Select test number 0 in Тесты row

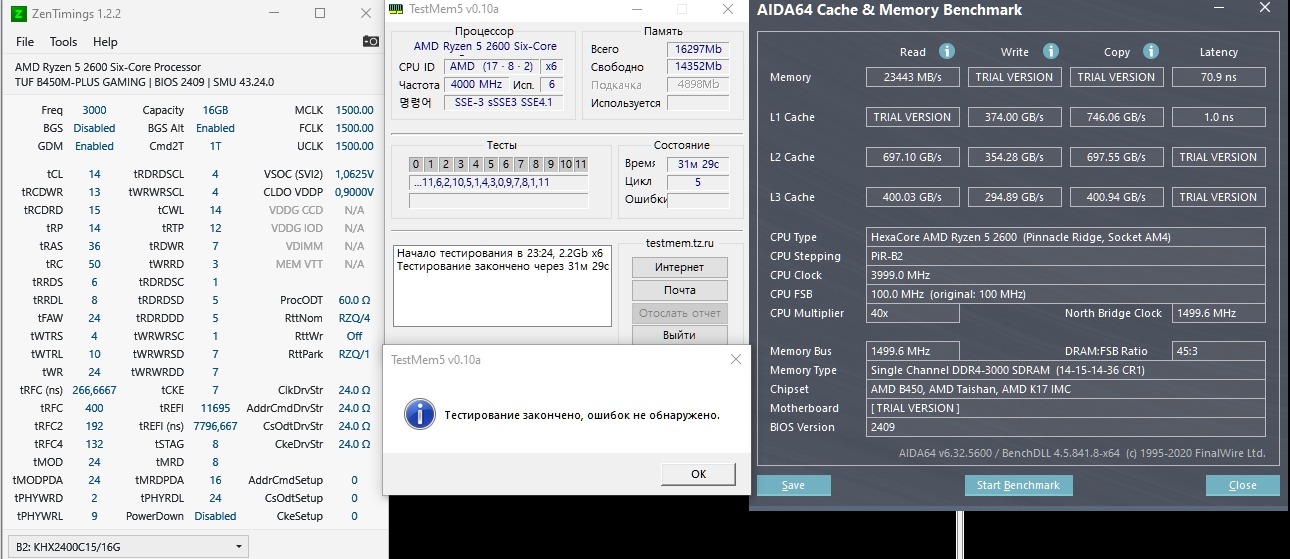[x=415, y=164]
